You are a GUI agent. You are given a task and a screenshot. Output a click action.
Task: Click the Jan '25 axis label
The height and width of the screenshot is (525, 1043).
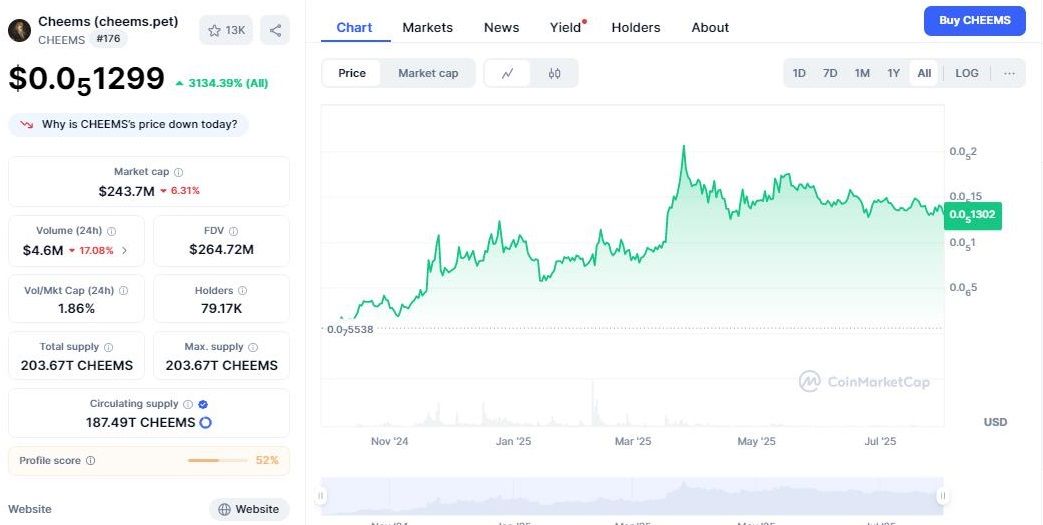(x=514, y=441)
